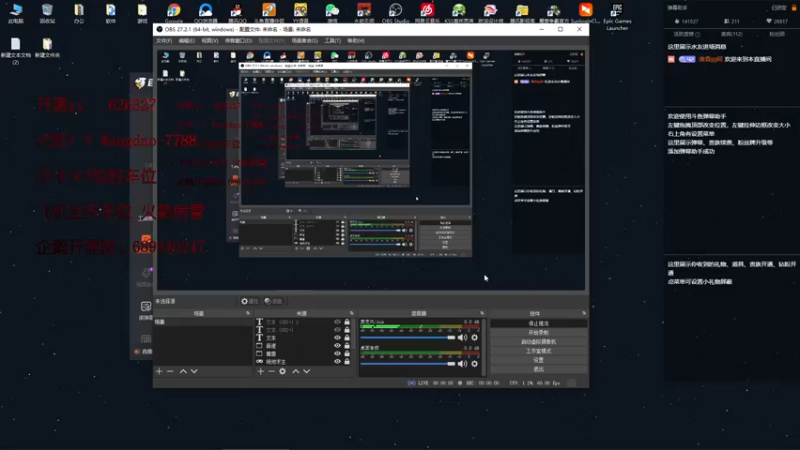Undock the 控件 panel via its header icon
Screen dimensions: 800x450
pyautogui.click(x=584, y=313)
